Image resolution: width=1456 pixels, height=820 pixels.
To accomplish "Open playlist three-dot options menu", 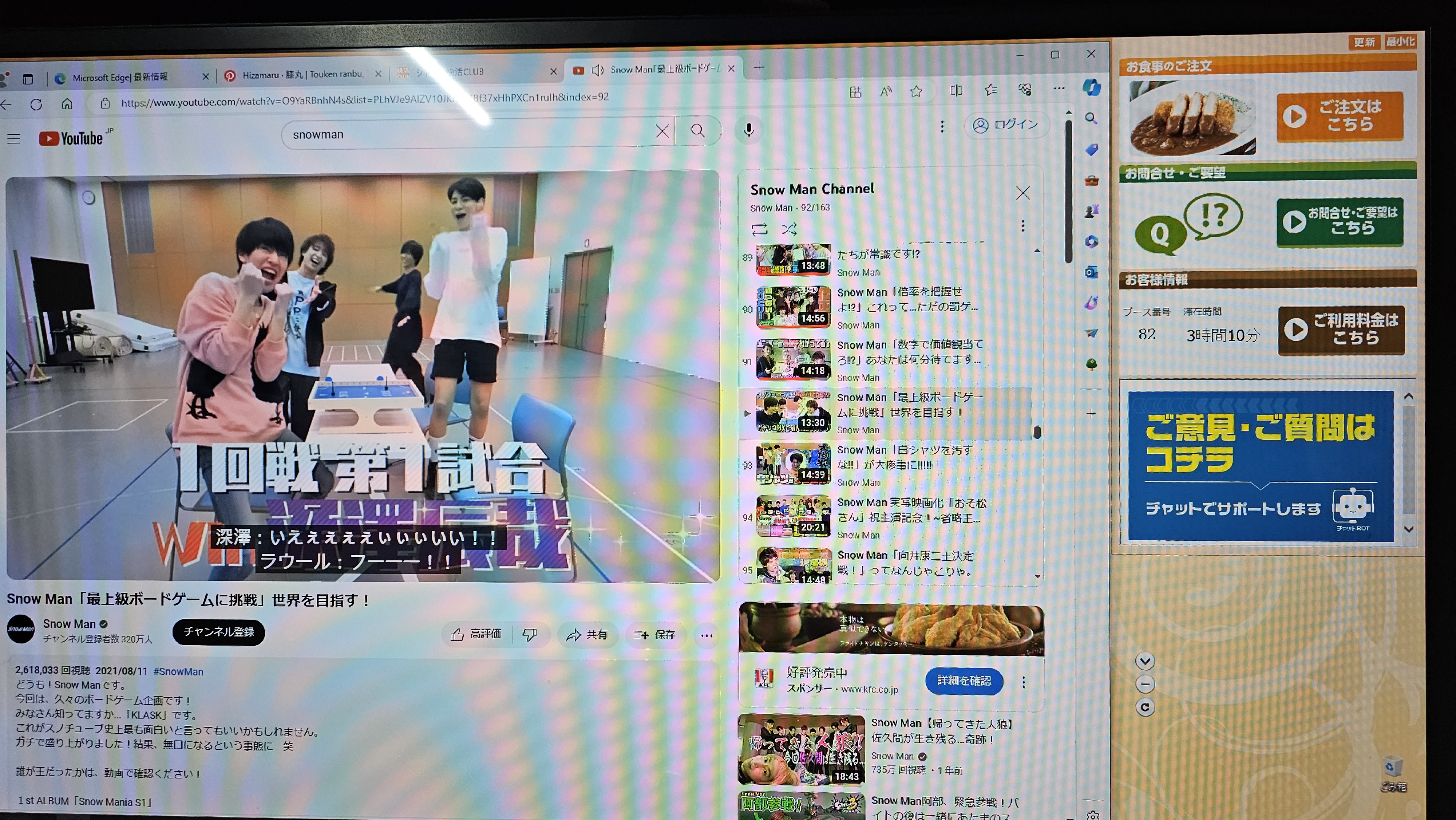I will [1022, 226].
